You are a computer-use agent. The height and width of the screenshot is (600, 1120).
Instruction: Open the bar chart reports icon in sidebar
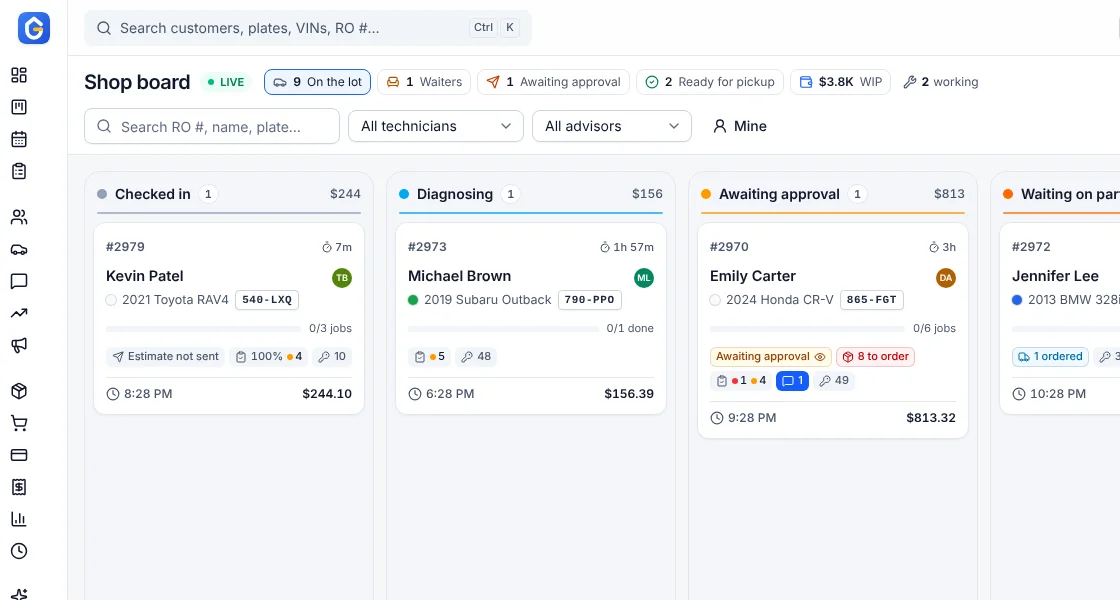(x=19, y=519)
